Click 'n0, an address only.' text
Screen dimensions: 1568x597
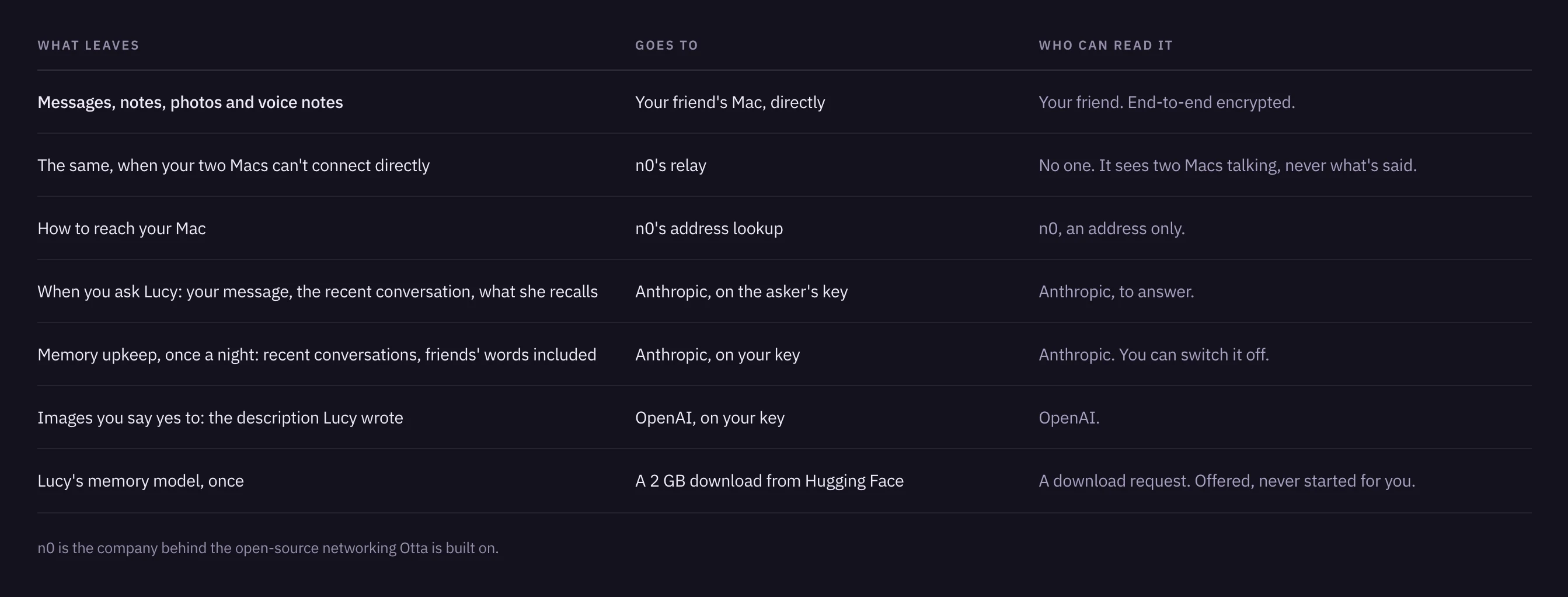[1112, 228]
